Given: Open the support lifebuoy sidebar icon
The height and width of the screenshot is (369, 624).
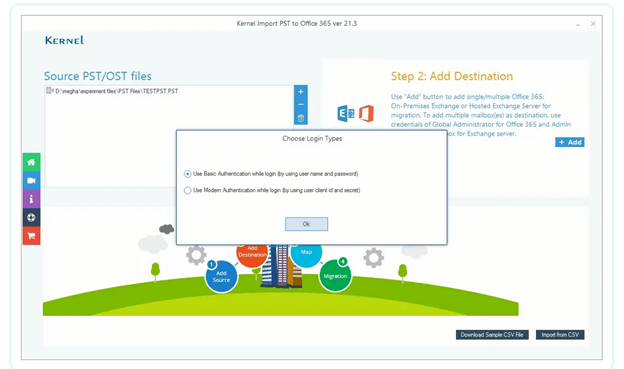Looking at the screenshot, I should [31, 217].
